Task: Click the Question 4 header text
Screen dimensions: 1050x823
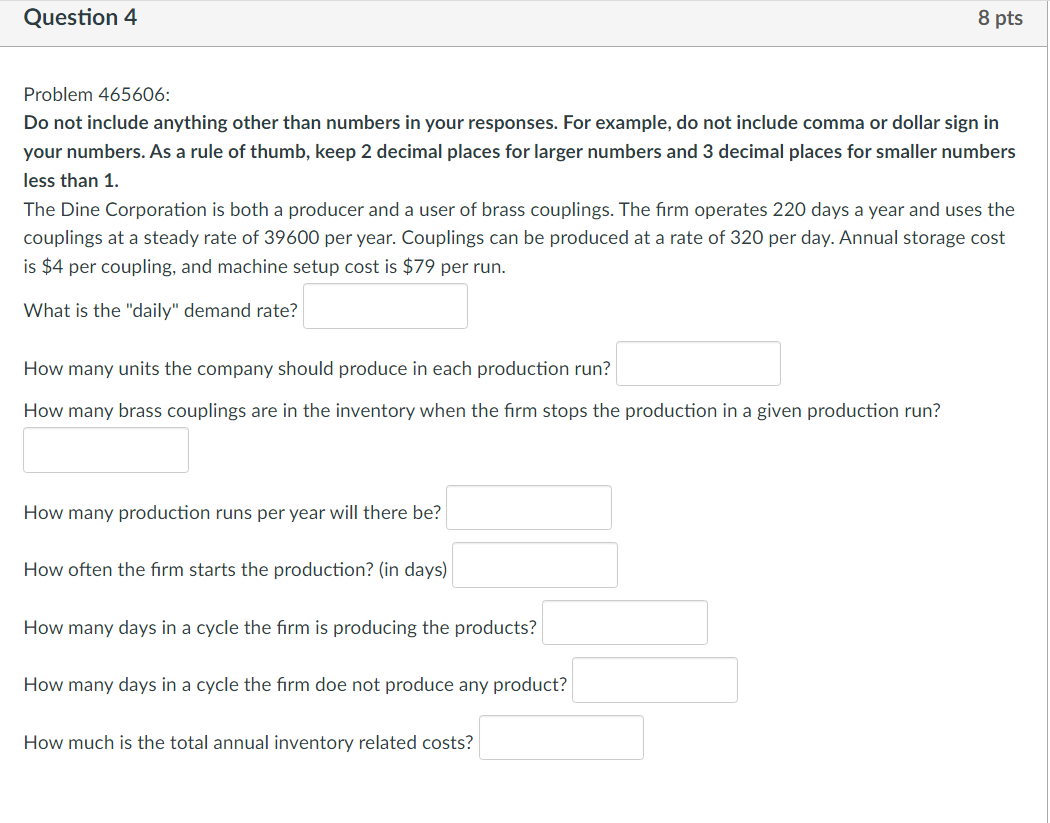Action: coord(81,17)
